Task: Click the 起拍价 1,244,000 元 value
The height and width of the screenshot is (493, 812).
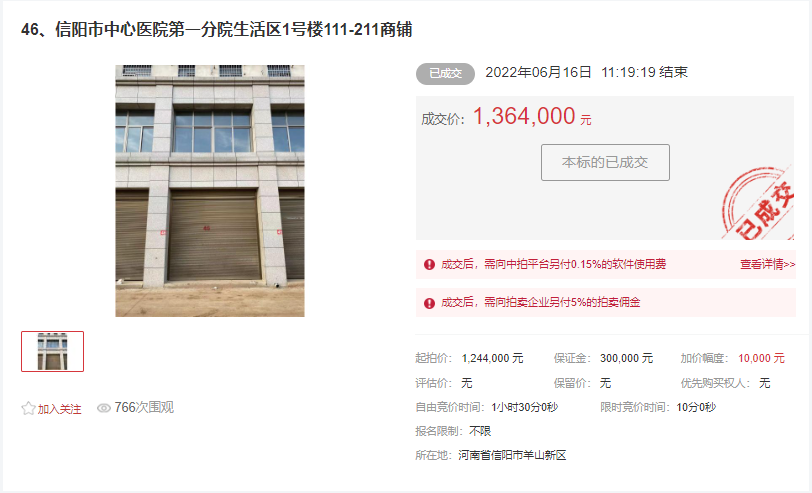Action: pyautogui.click(x=492, y=358)
